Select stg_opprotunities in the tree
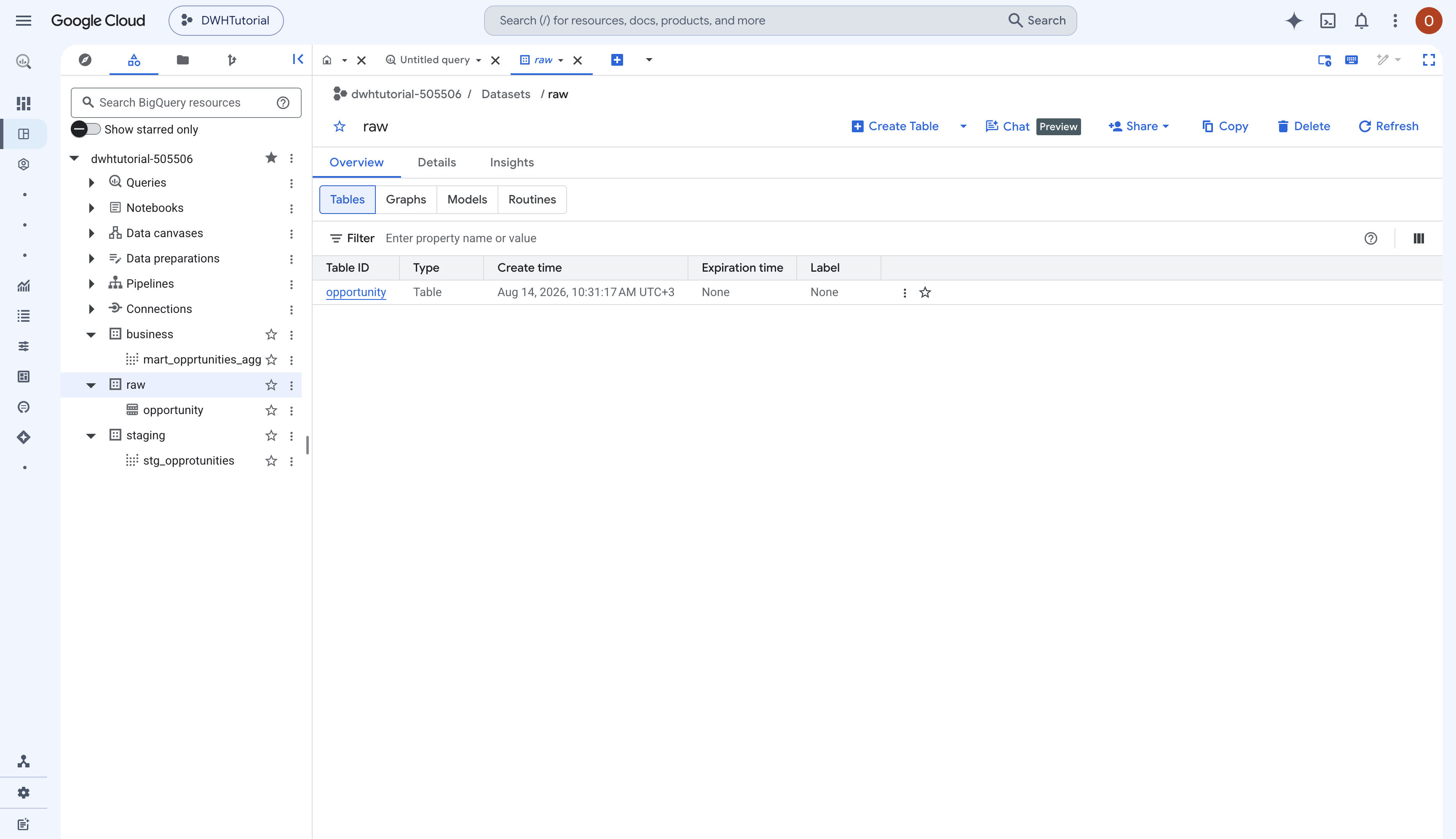The width and height of the screenshot is (1456, 839). 188,461
